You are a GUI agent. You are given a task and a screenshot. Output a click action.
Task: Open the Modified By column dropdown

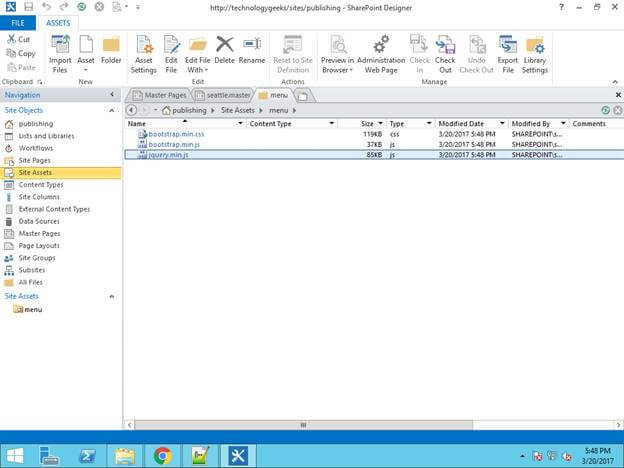click(x=563, y=123)
